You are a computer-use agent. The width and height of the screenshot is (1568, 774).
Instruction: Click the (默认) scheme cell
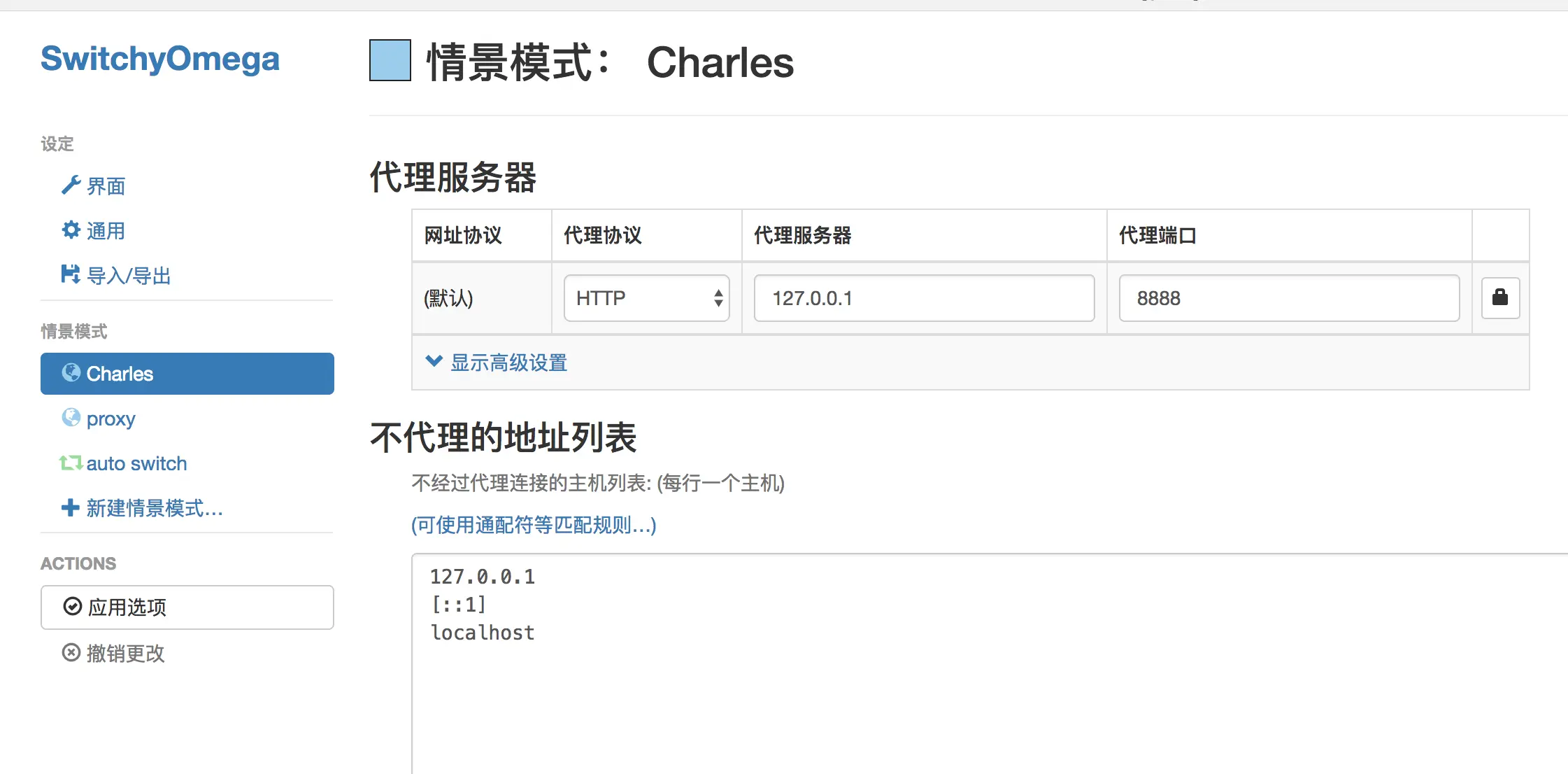(x=448, y=299)
